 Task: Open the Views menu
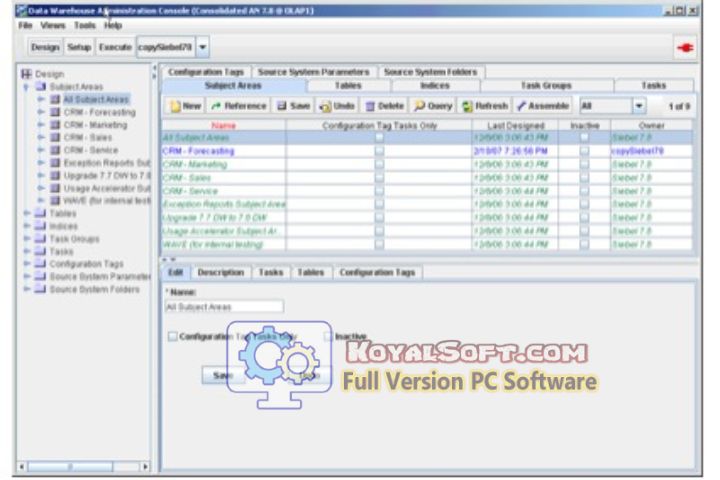coord(53,25)
